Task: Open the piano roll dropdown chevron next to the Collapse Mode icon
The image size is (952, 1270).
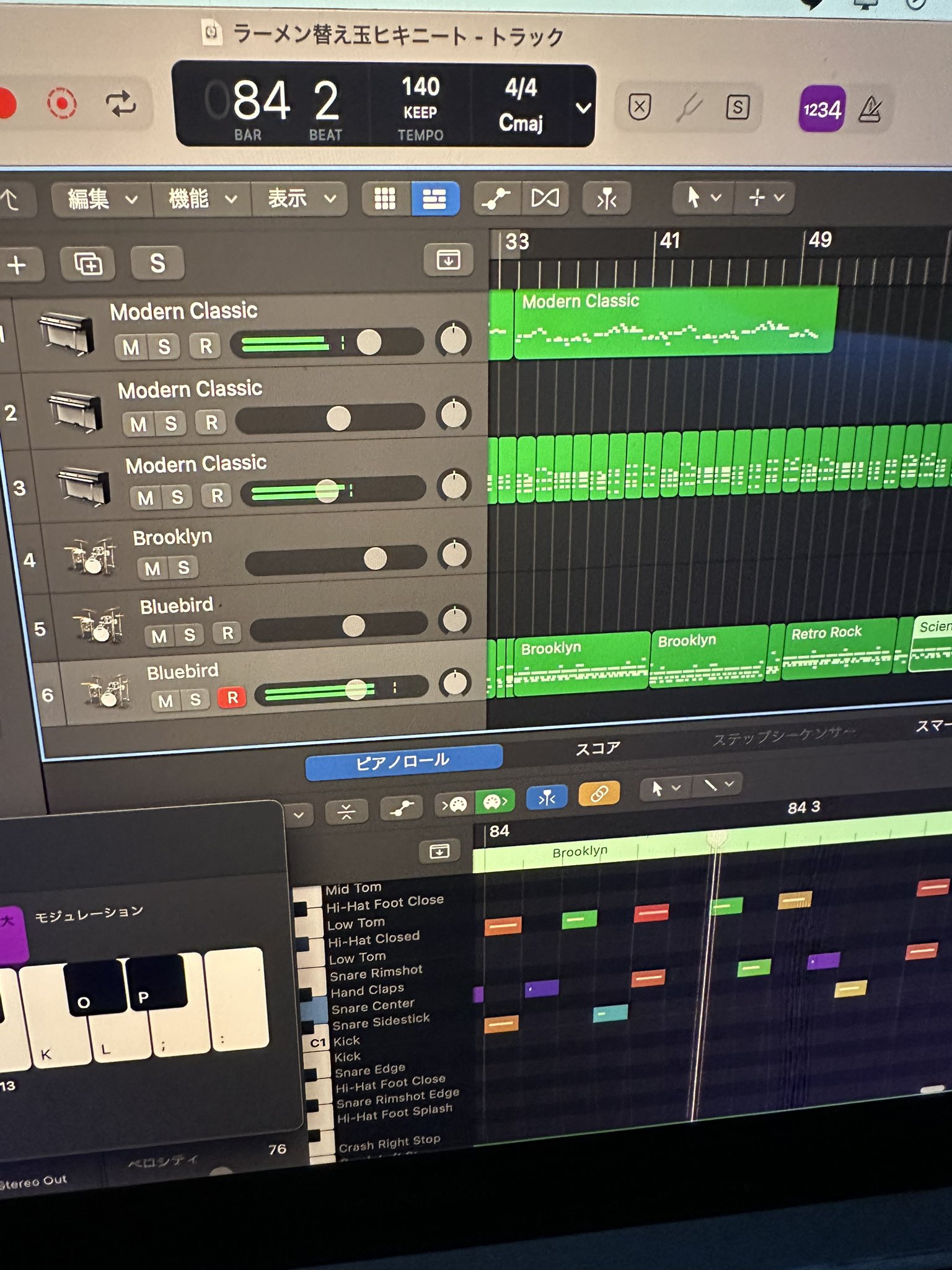Action: (299, 815)
